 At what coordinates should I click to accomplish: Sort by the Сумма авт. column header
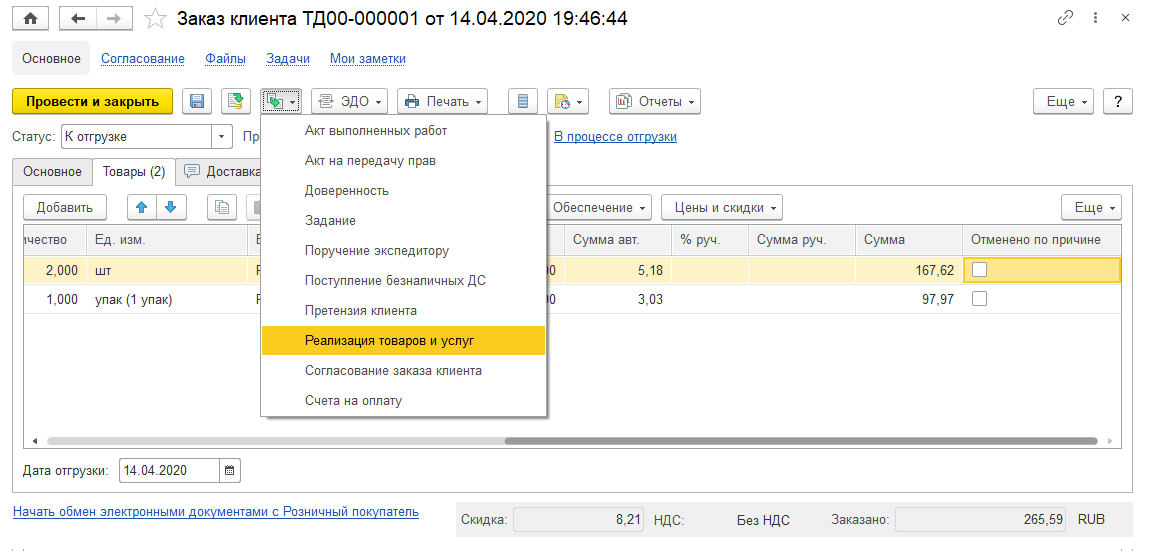(617, 240)
